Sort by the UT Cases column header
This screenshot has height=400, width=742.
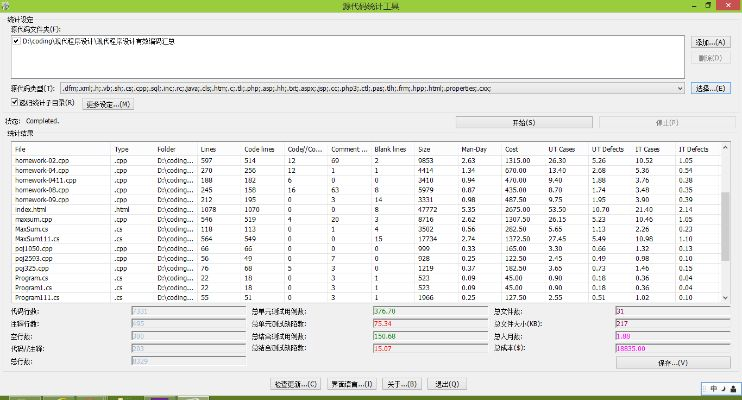click(x=566, y=149)
